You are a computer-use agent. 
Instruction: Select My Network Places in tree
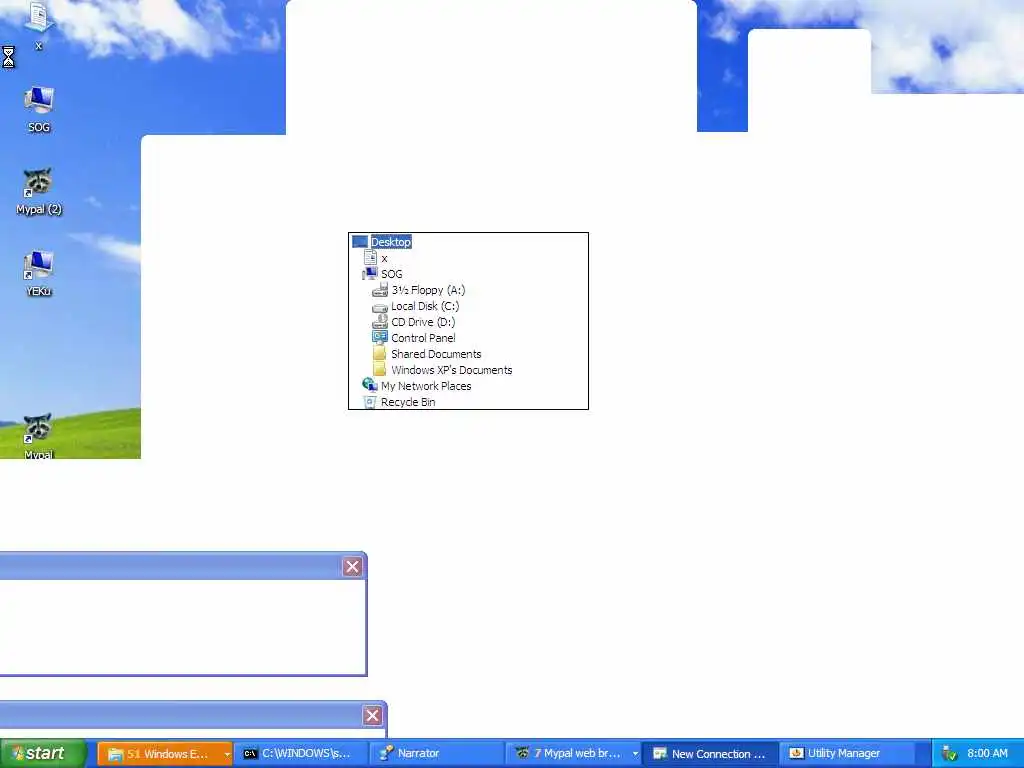click(426, 386)
